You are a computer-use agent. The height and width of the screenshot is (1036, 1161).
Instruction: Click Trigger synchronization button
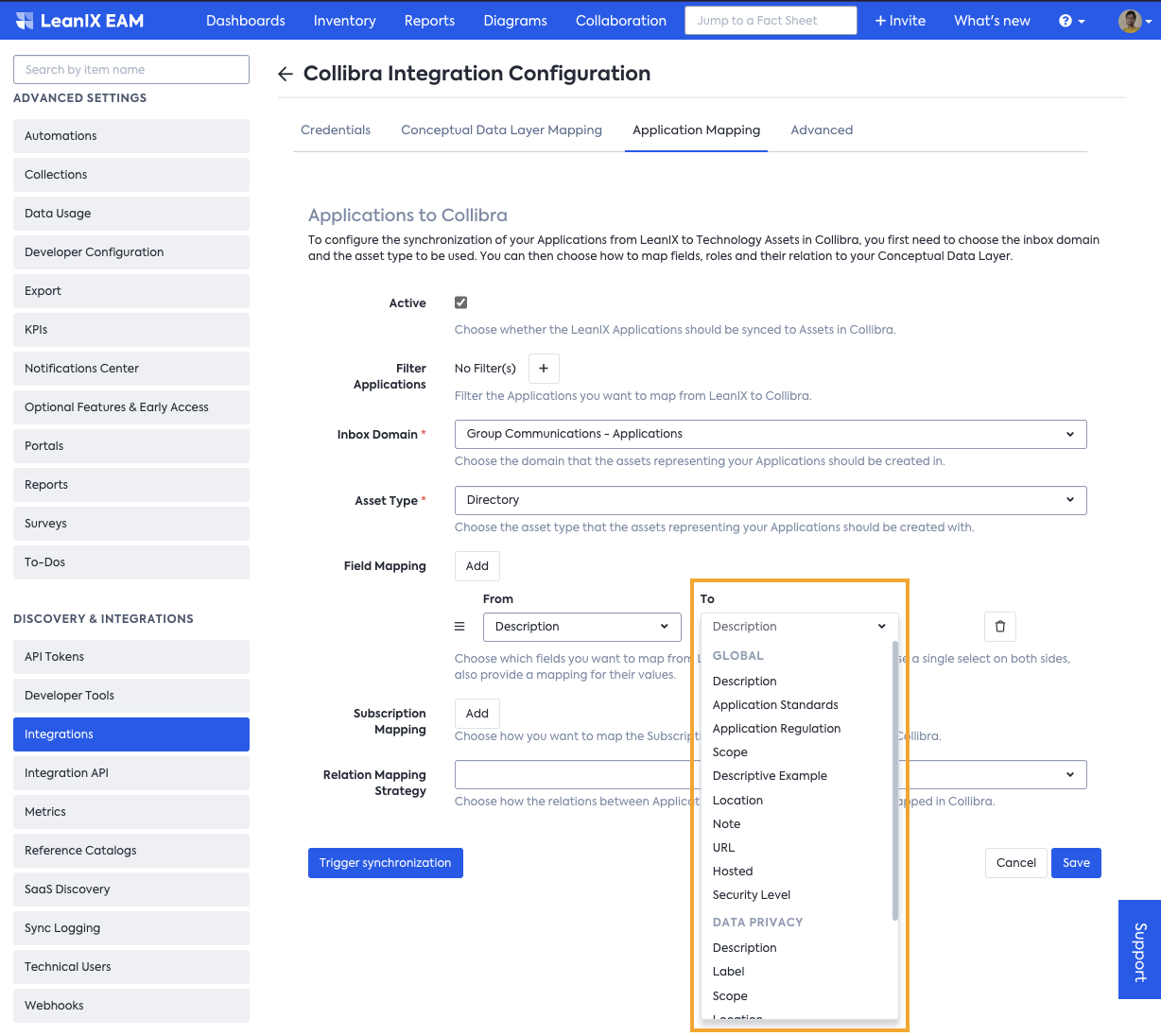tap(386, 863)
